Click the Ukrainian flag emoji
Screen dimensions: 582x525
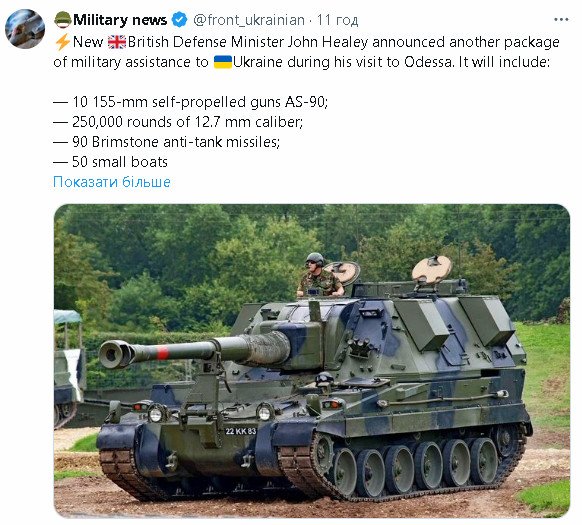click(x=223, y=62)
